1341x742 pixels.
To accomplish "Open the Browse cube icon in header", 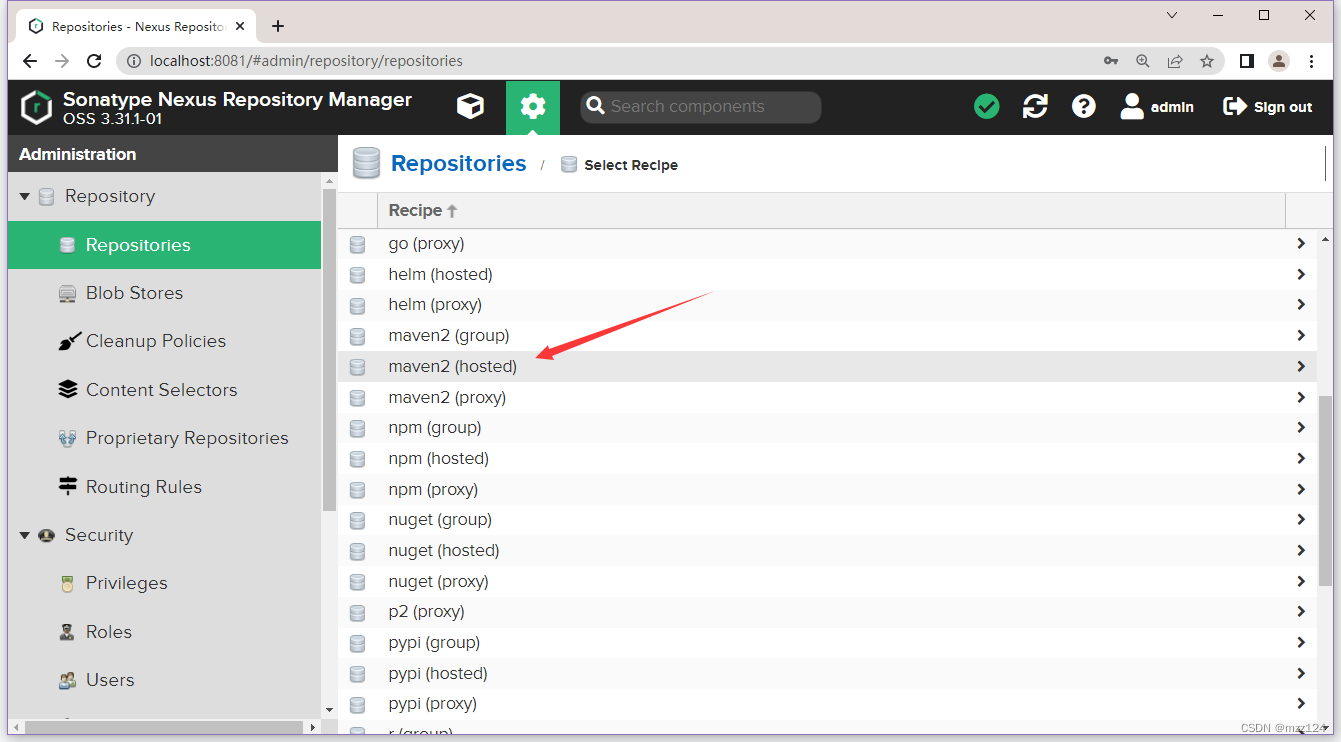I will pyautogui.click(x=470, y=106).
